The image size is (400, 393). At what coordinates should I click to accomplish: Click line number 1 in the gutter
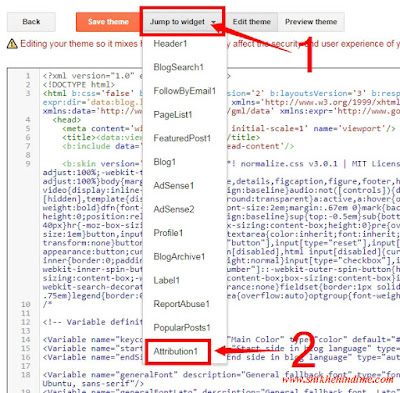click(x=28, y=76)
